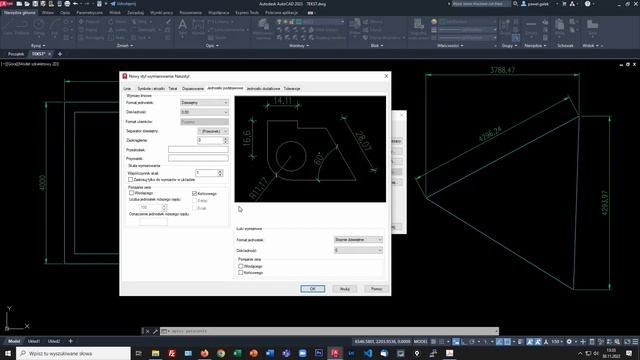The width and height of the screenshot is (640, 360).
Task: Click the AutoCAD icon in the taskbar
Action: pos(335,353)
